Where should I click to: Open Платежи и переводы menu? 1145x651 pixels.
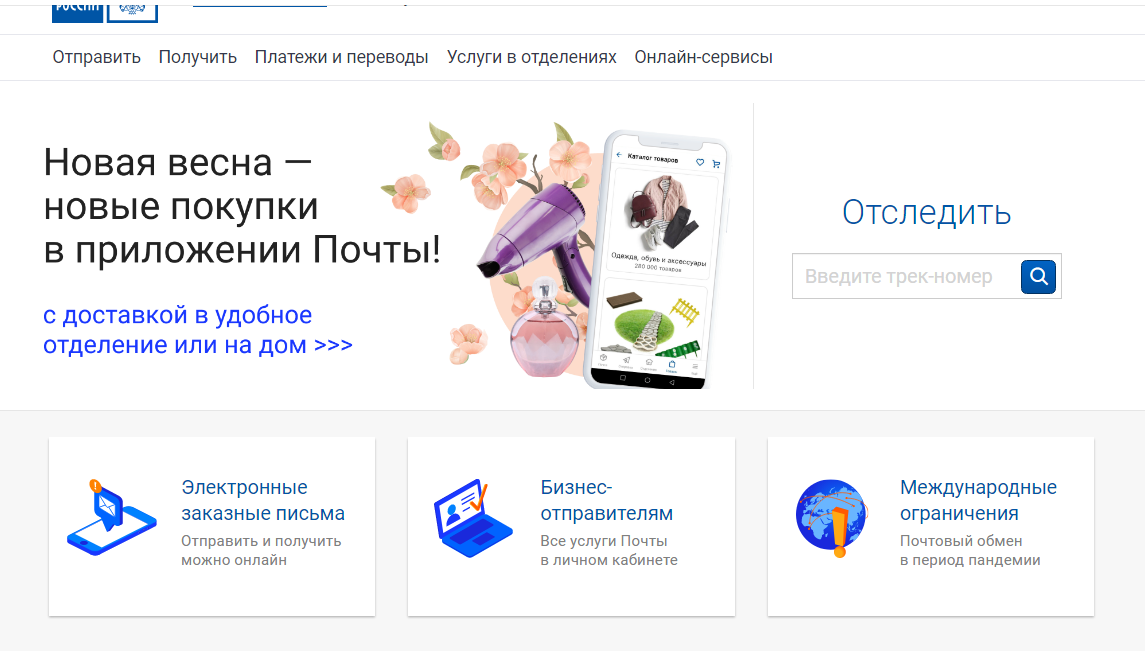342,57
